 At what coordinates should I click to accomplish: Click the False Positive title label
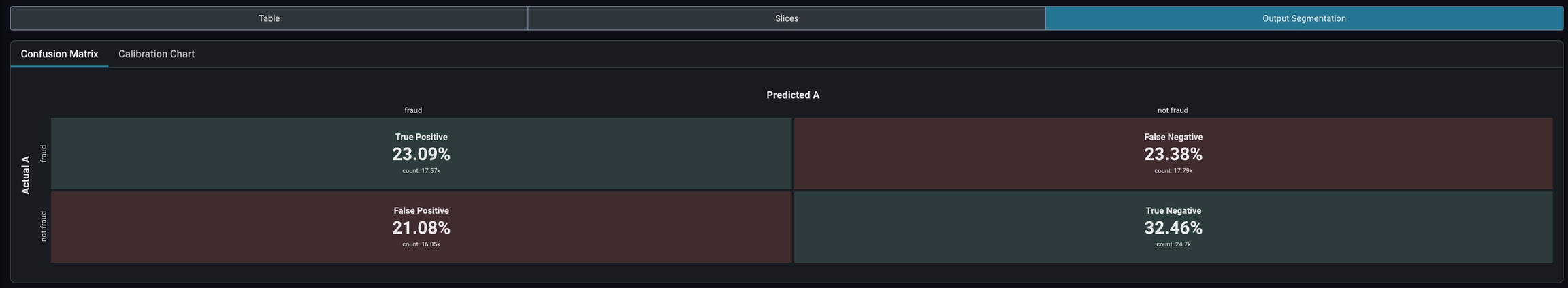(x=421, y=210)
